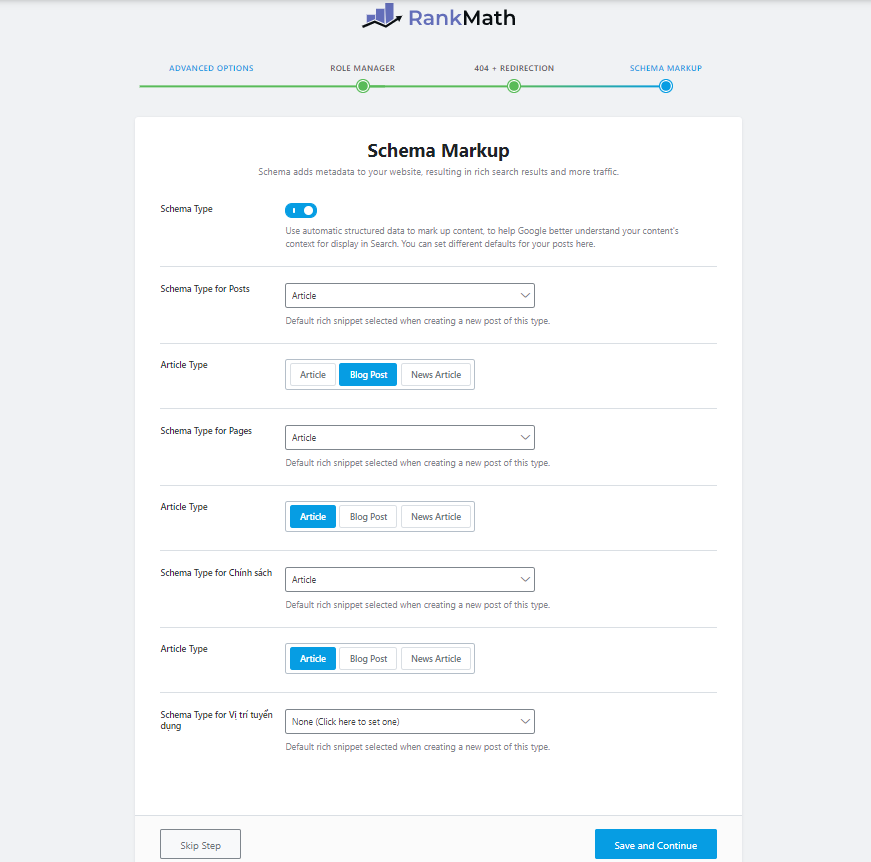The height and width of the screenshot is (862, 871).
Task: Click the RankMath logo icon
Action: [379, 15]
